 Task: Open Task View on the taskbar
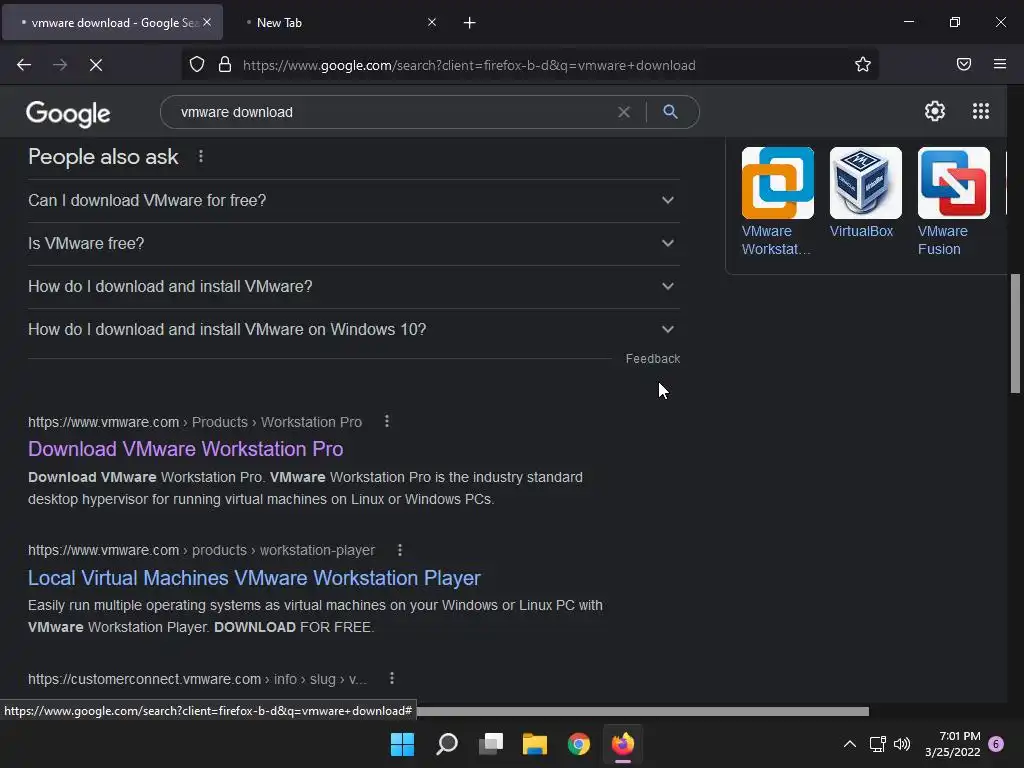point(491,744)
